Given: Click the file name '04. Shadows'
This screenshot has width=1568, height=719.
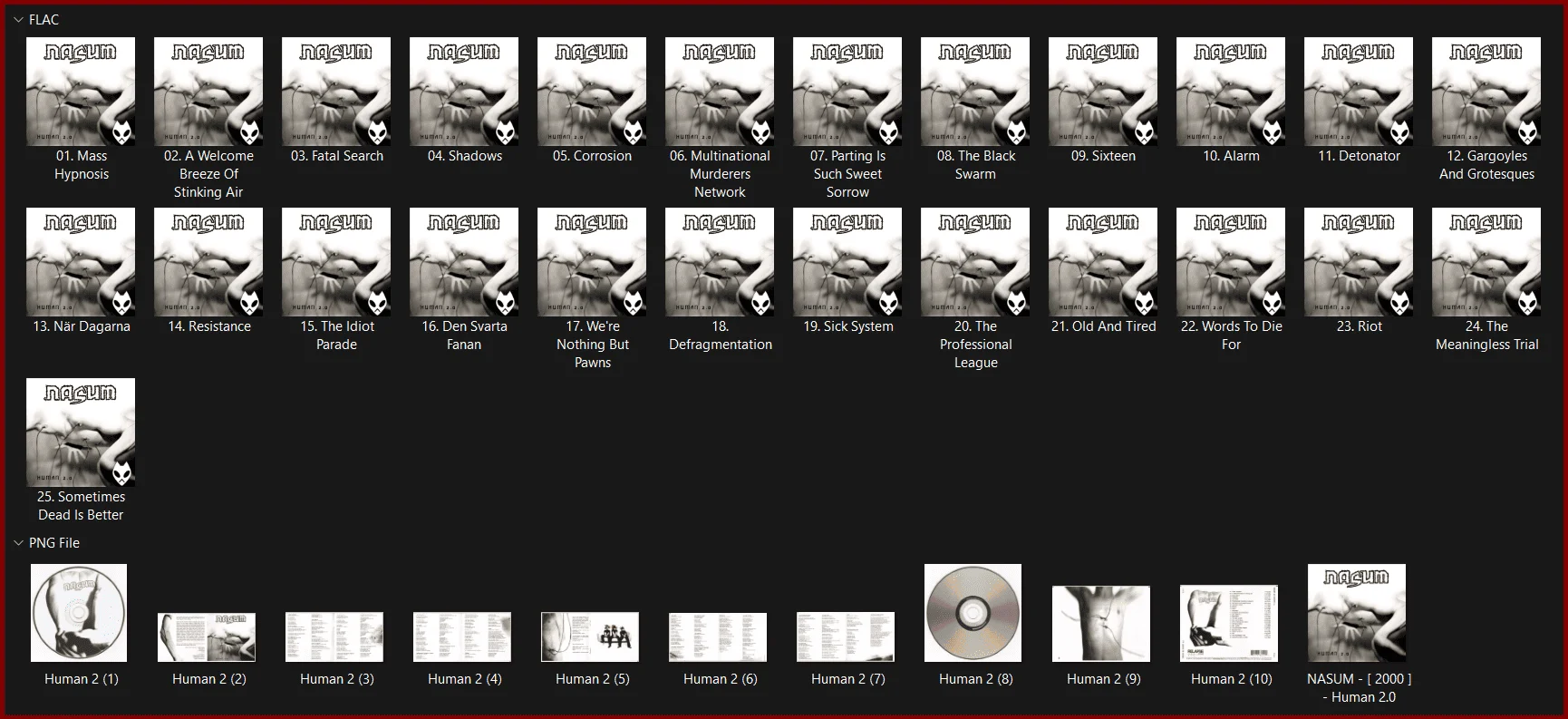Looking at the screenshot, I should 465,156.
